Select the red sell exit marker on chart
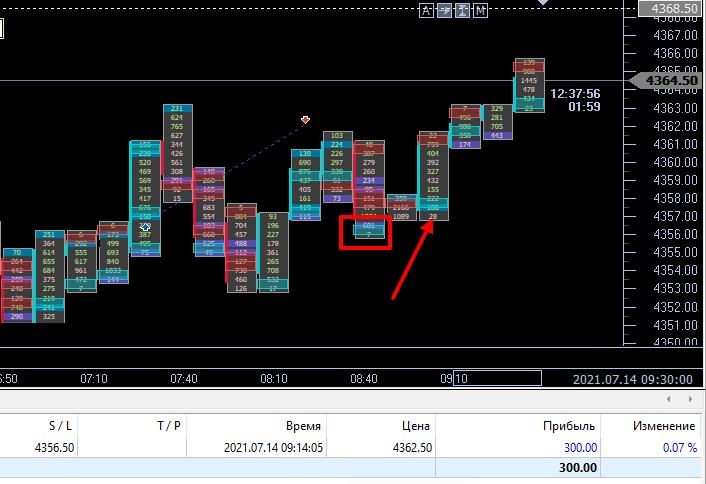 (306, 120)
